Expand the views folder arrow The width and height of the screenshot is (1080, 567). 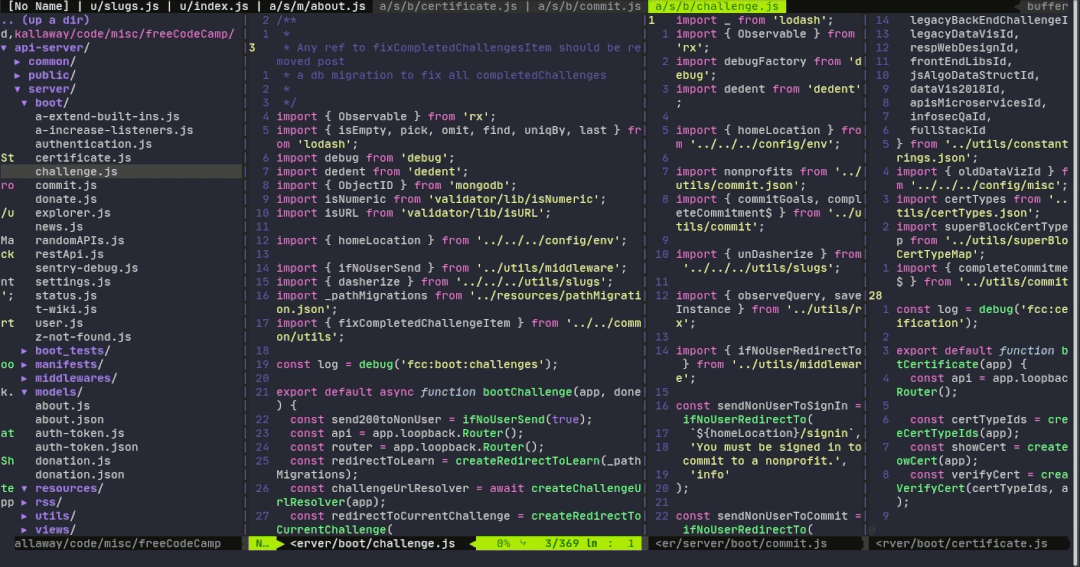(25, 530)
